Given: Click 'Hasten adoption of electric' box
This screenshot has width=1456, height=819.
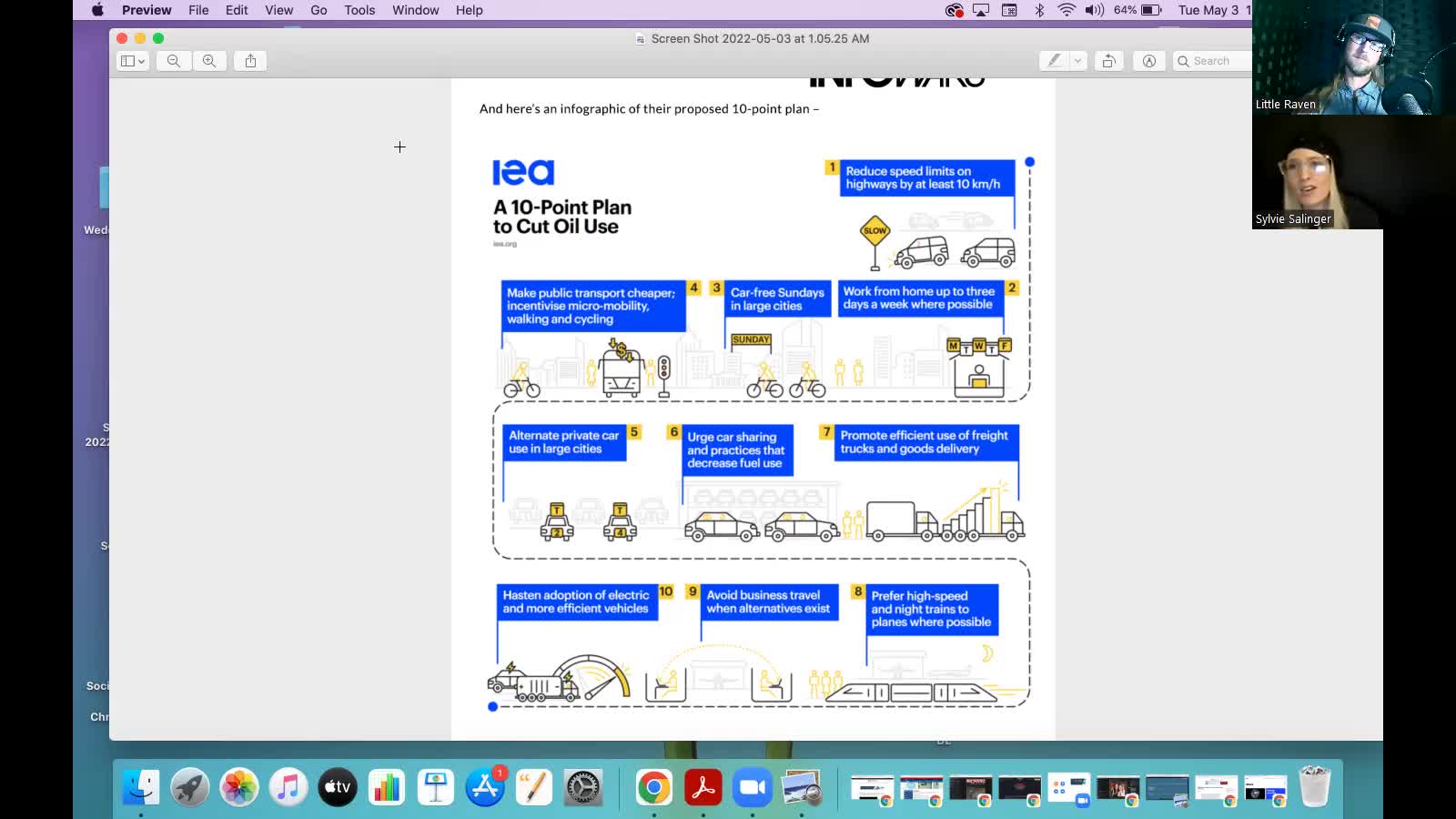Looking at the screenshot, I should pos(576,602).
